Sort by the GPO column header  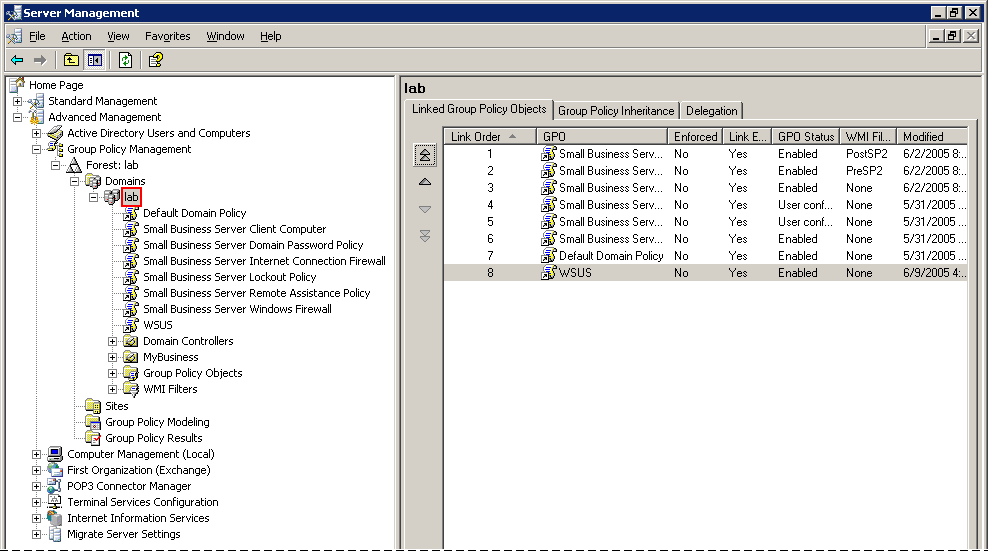coord(602,136)
